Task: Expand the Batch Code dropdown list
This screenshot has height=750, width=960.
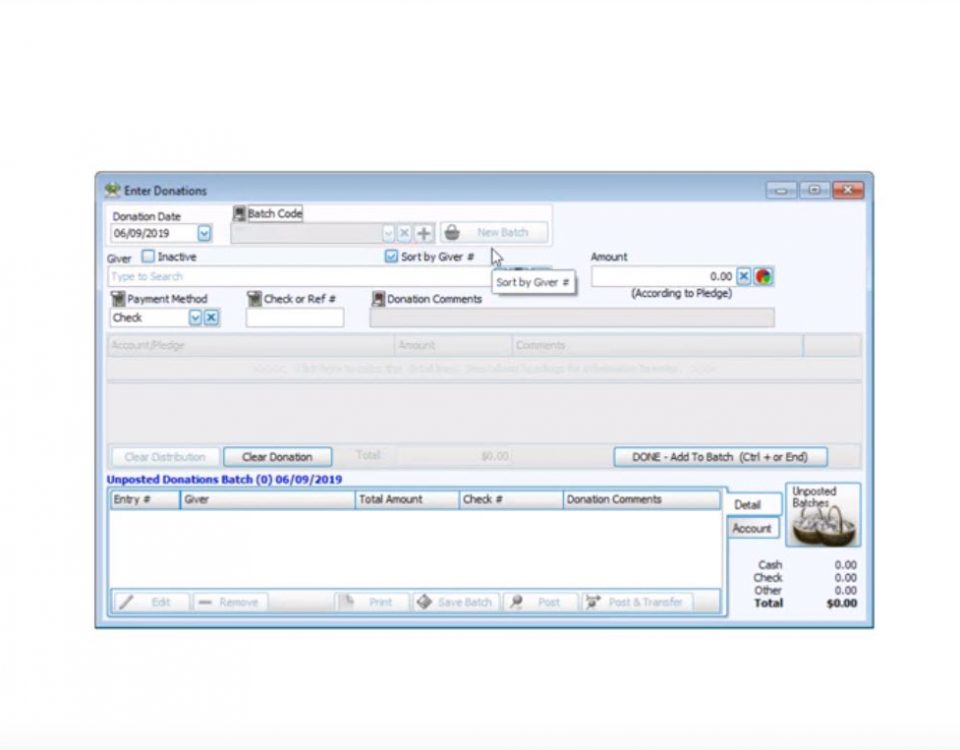Action: coord(388,233)
